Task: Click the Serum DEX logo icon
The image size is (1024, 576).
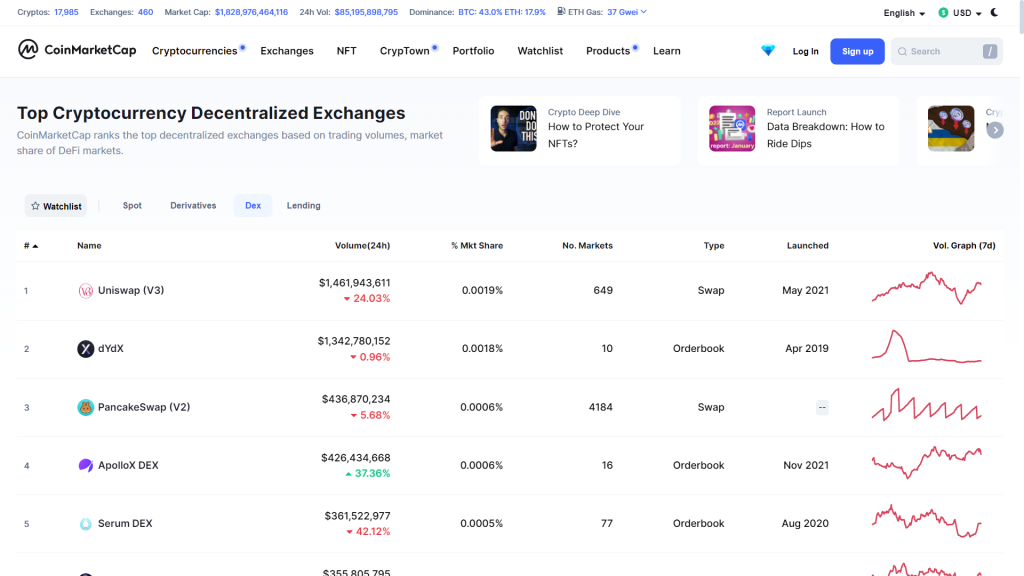Action: 86,524
